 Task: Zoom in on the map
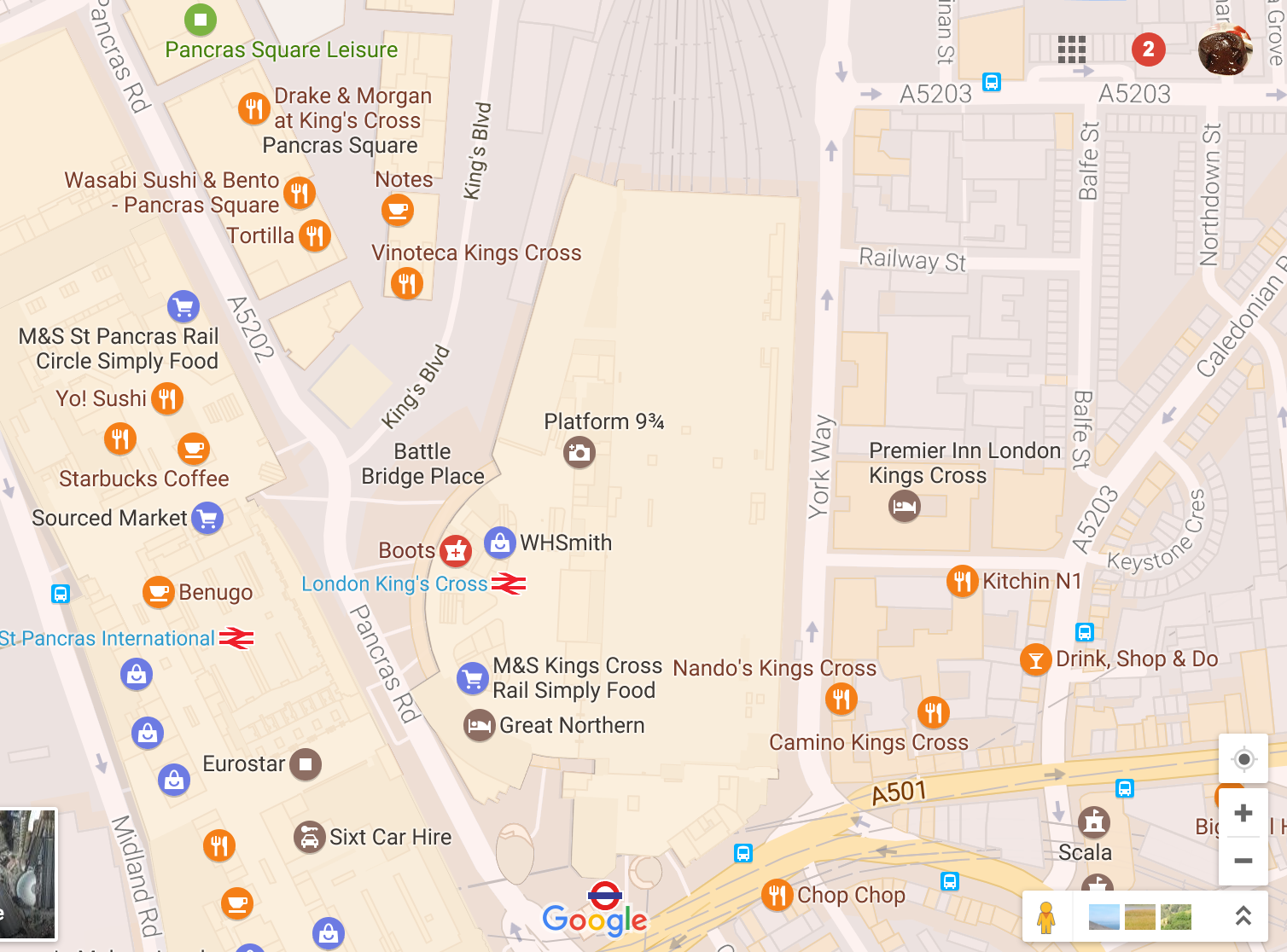pos(1243,813)
